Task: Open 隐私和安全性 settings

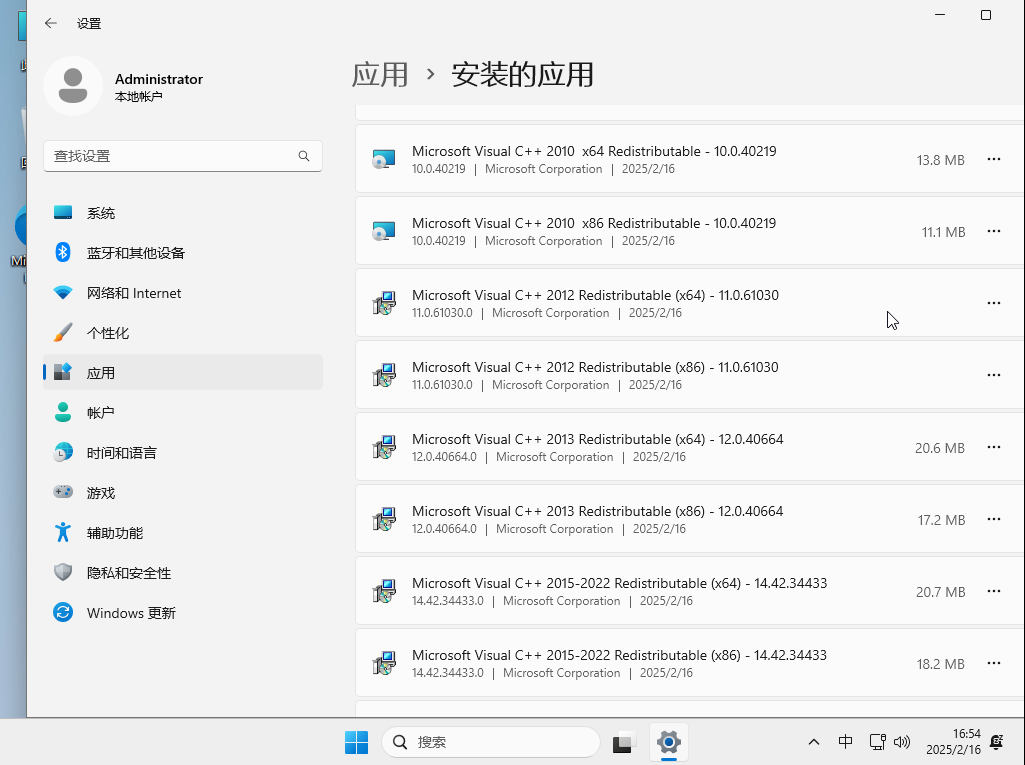Action: coord(183,573)
